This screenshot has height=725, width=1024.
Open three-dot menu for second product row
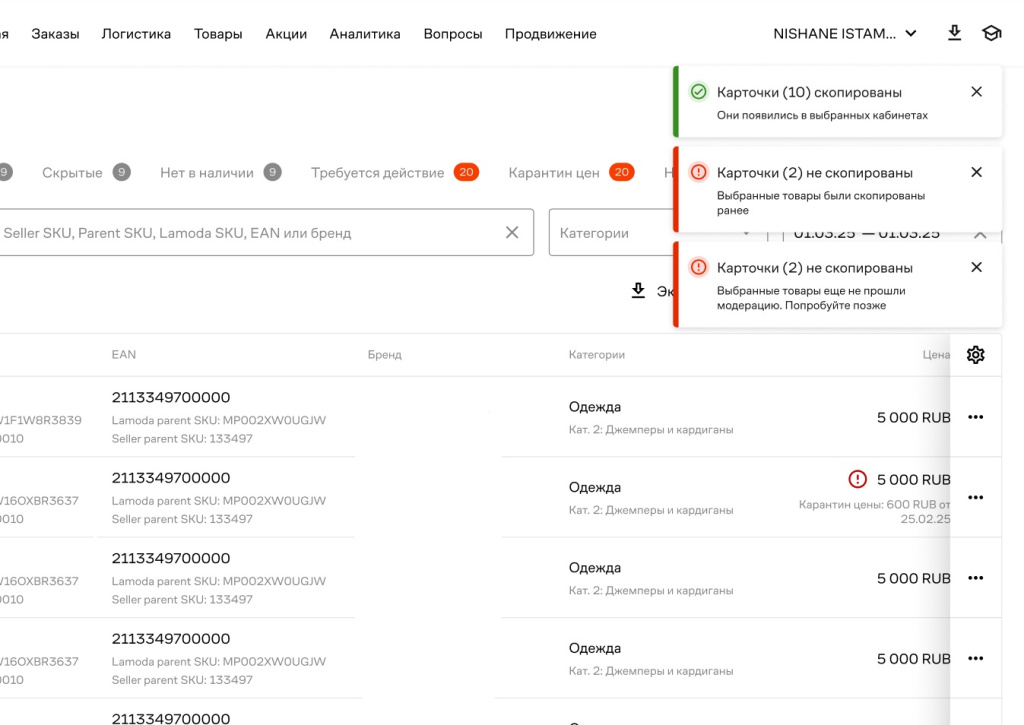[976, 497]
